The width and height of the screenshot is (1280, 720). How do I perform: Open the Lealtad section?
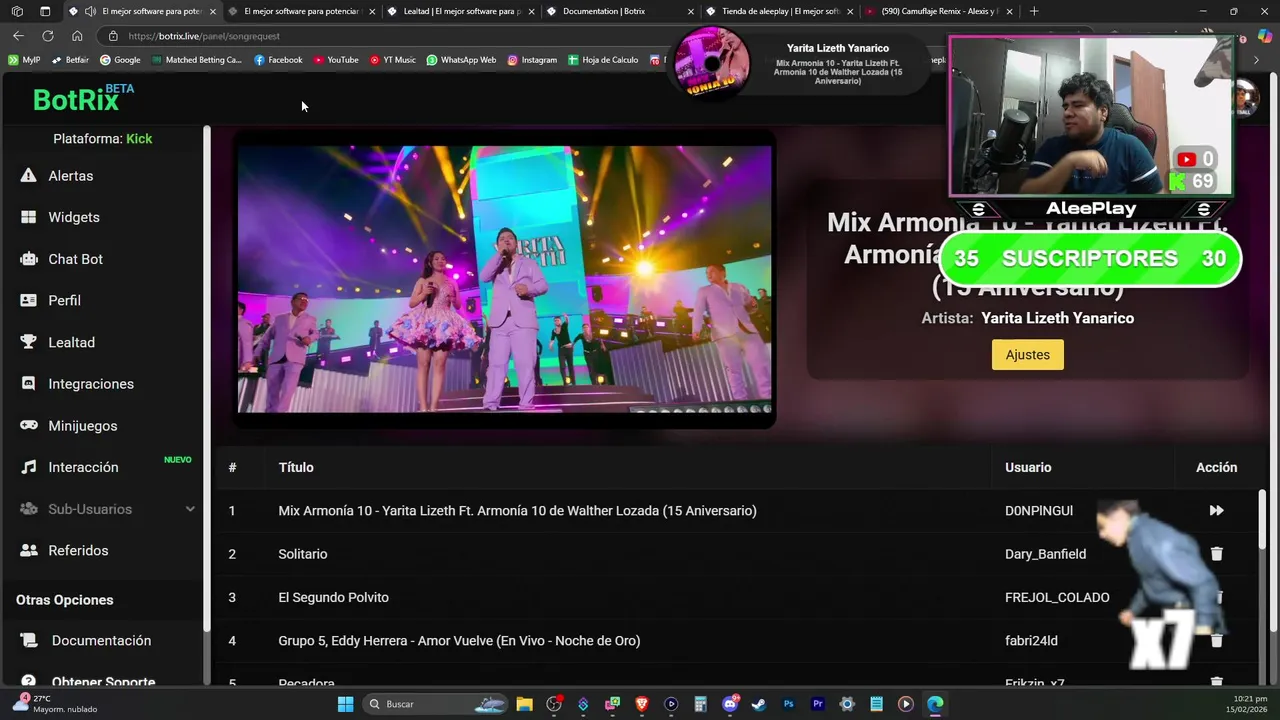click(71, 342)
